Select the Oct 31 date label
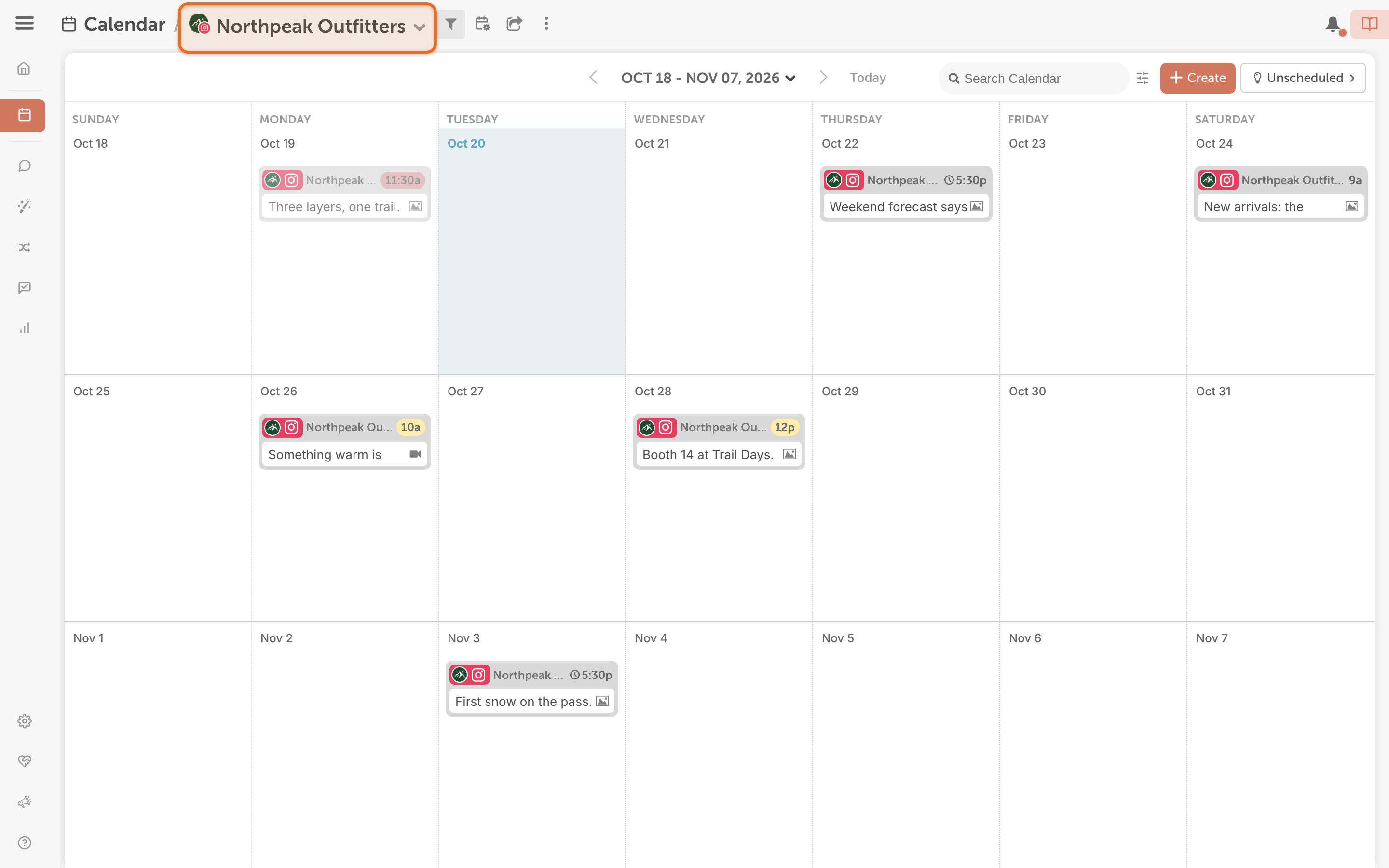Viewport: 1389px width, 868px height. [1213, 392]
